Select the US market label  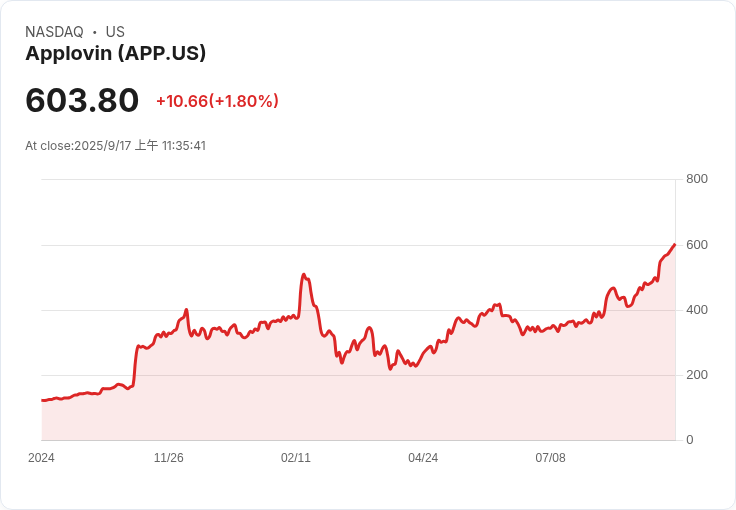[x=115, y=32]
